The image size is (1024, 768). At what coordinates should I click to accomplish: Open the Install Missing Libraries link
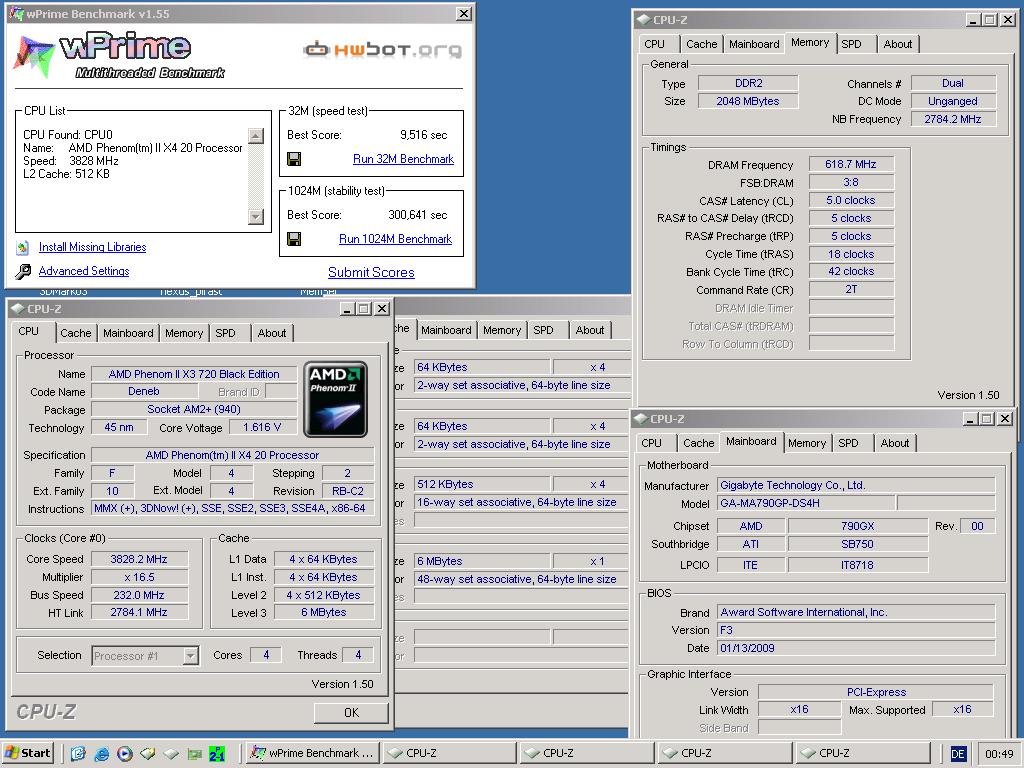coord(92,247)
